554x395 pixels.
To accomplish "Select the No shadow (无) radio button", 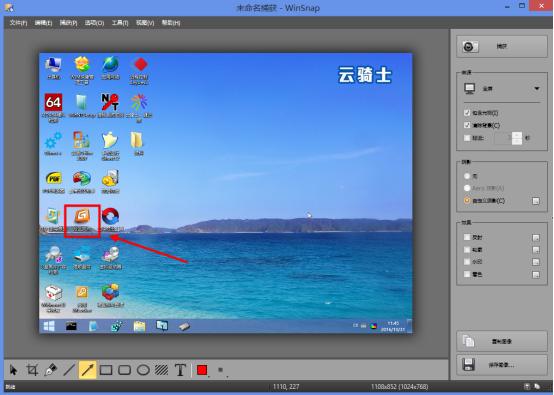I will 467,176.
